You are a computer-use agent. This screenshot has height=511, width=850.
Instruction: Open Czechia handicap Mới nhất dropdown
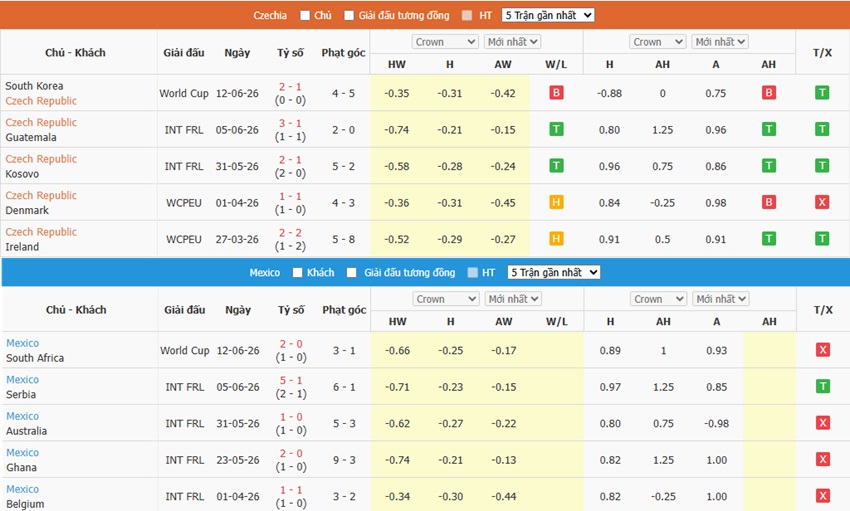pos(720,42)
